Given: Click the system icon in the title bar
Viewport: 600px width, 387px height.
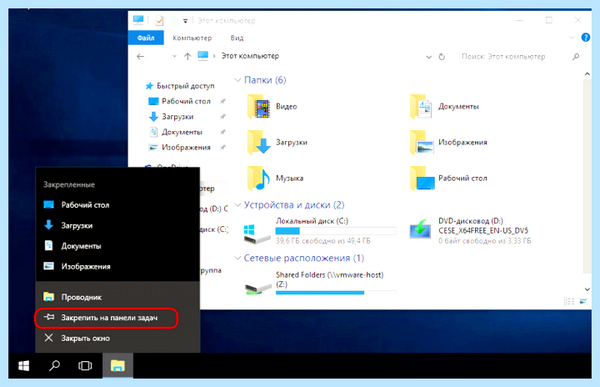Looking at the screenshot, I should pos(138,20).
